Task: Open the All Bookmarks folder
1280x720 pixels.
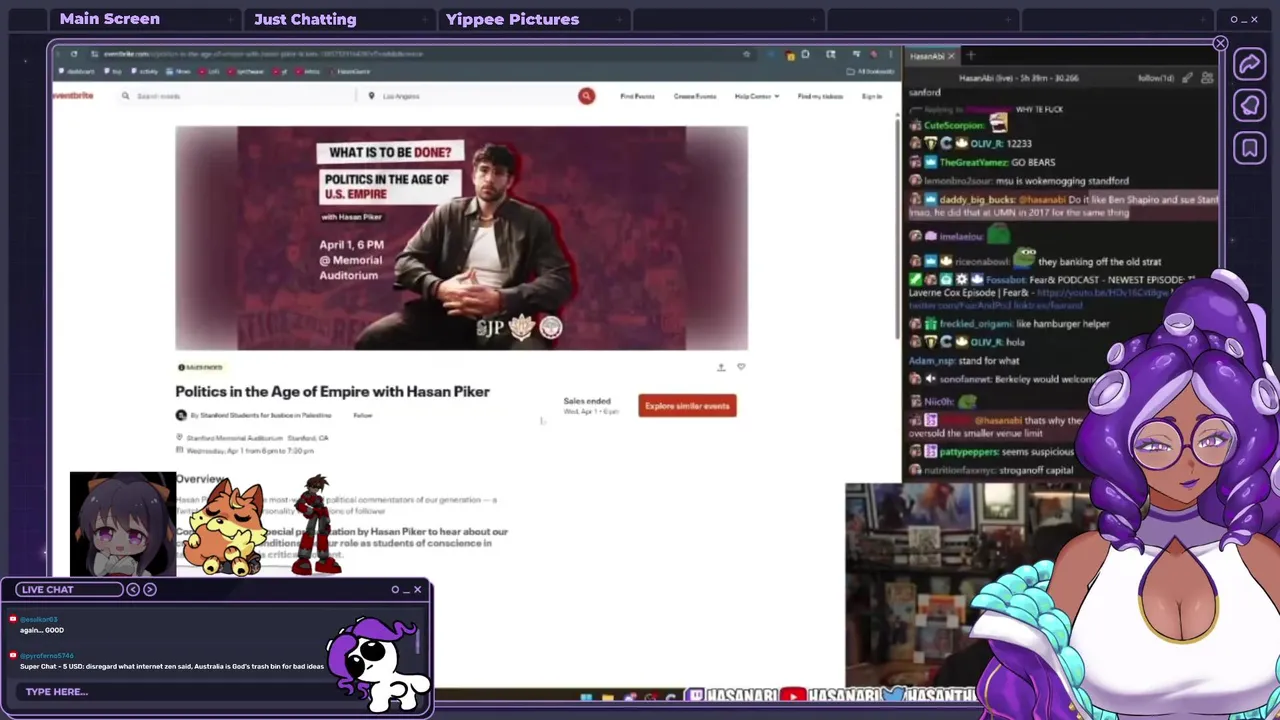Action: click(869, 71)
